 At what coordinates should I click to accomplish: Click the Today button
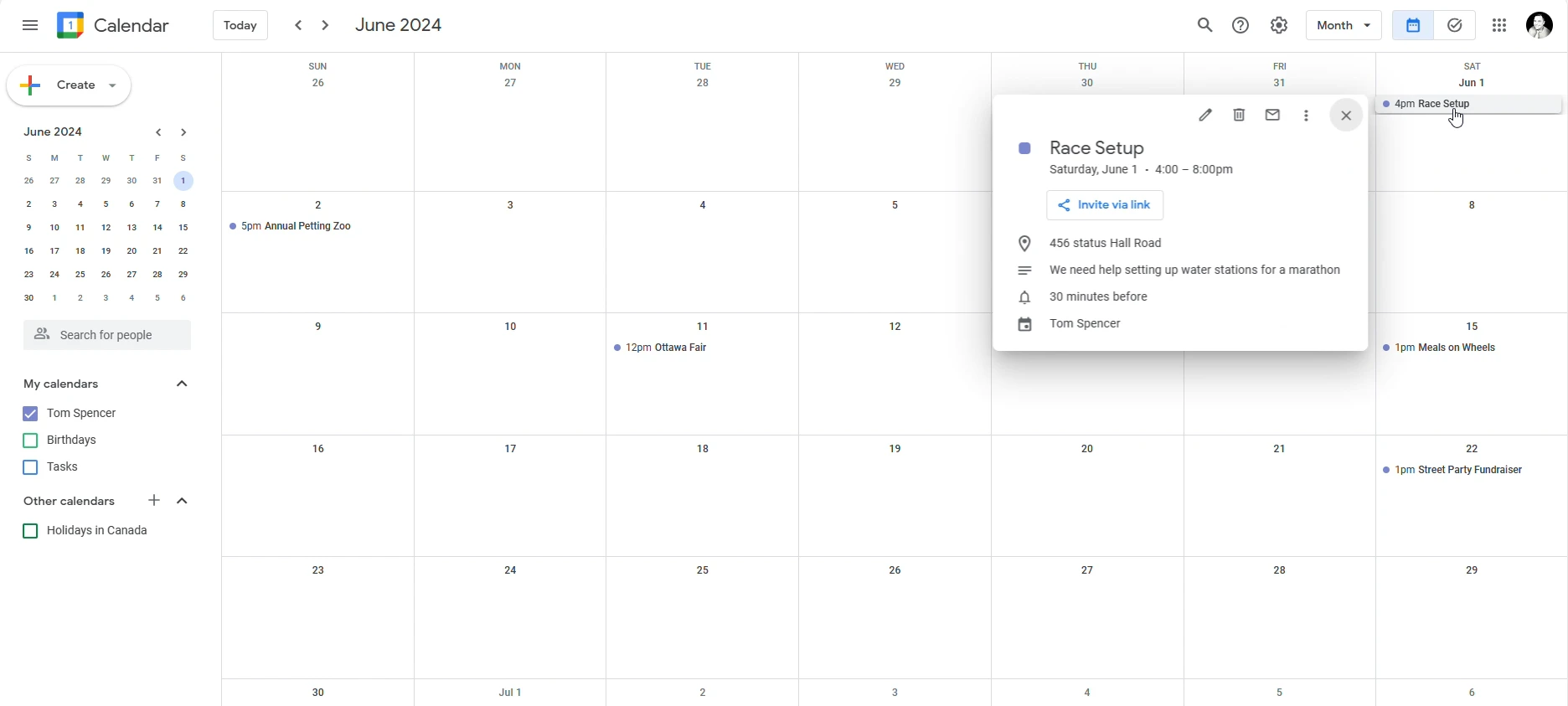240,26
